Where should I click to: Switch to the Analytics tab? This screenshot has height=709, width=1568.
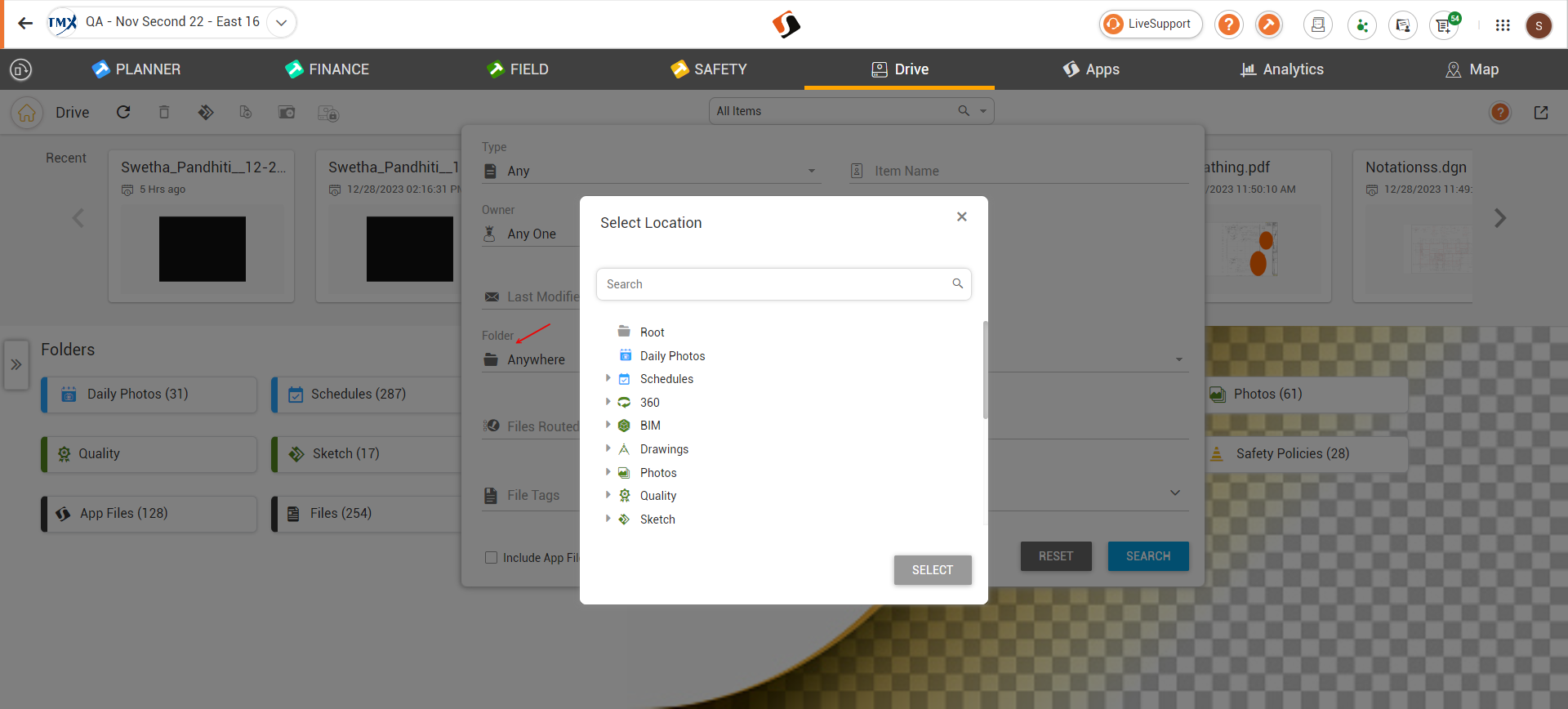pos(1281,69)
